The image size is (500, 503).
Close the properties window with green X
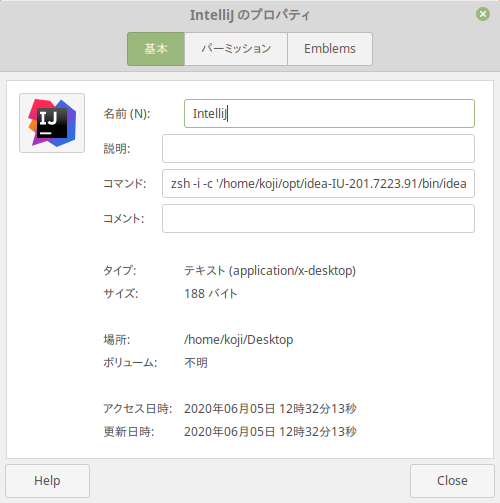[x=483, y=14]
